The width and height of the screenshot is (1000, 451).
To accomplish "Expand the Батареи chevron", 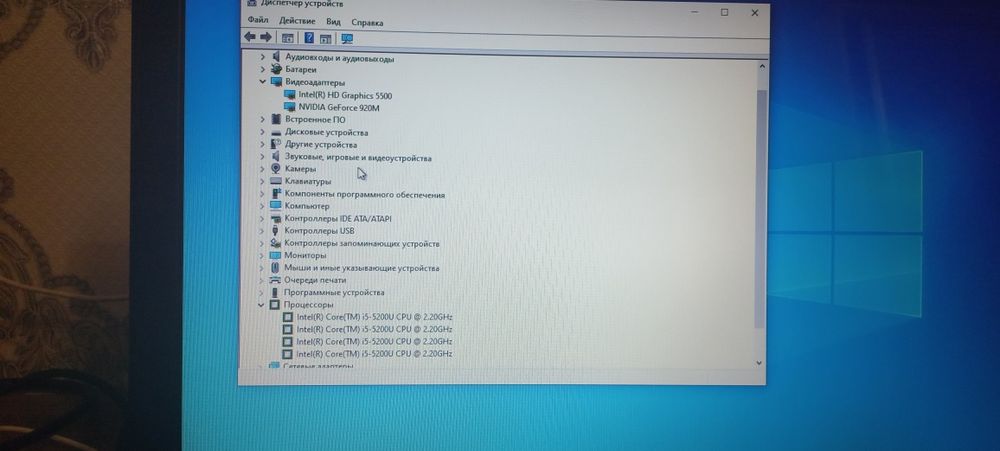I will point(262,70).
